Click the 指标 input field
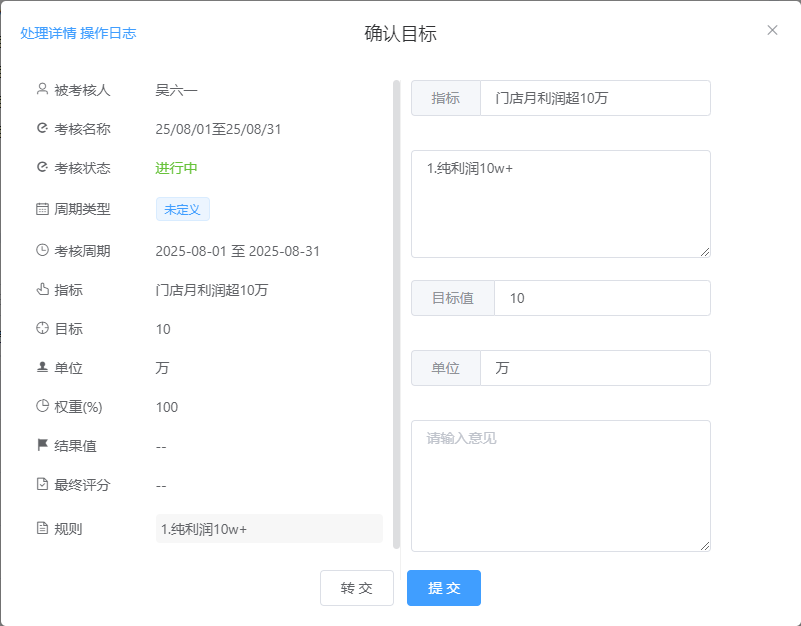Image resolution: width=801 pixels, height=626 pixels. tap(594, 98)
